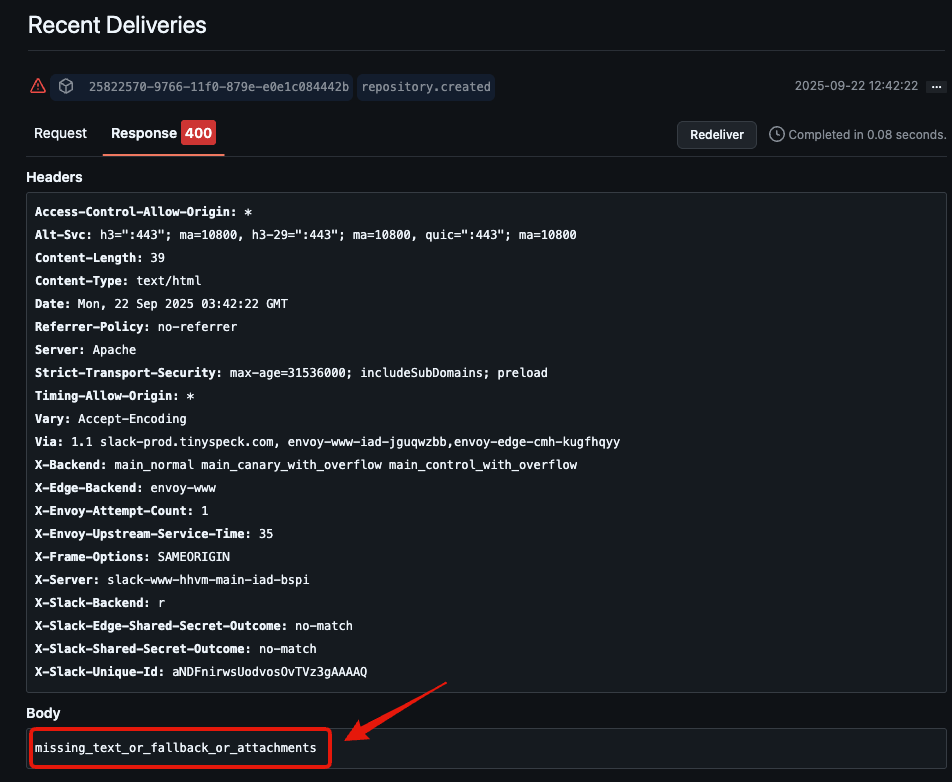This screenshot has height=782, width=952.
Task: Click the delivery GUID 25822570-9766-11f0-879e-e0e1c084442b
Action: pyautogui.click(x=219, y=87)
